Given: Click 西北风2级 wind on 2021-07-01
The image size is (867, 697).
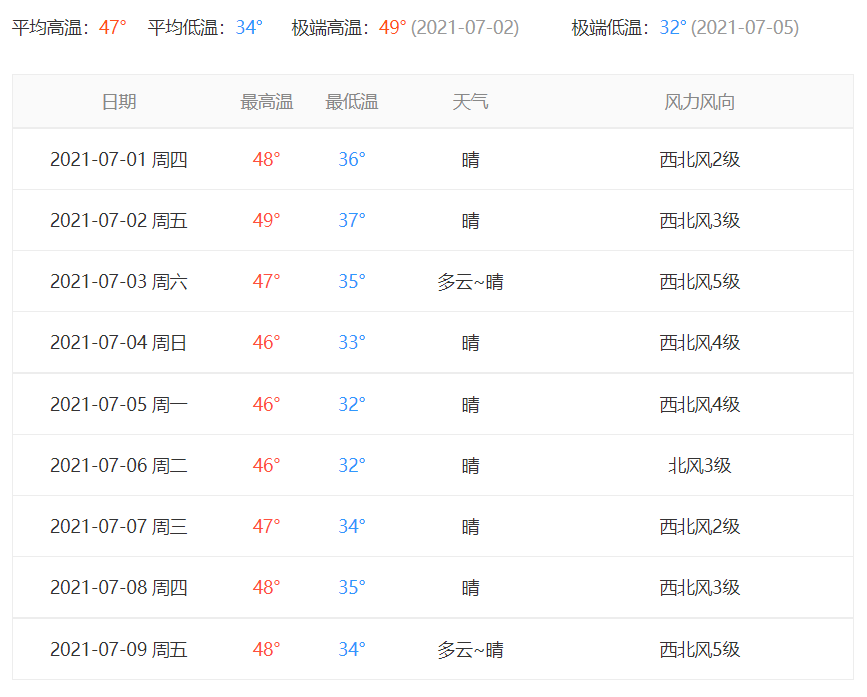Looking at the screenshot, I should 699,160.
